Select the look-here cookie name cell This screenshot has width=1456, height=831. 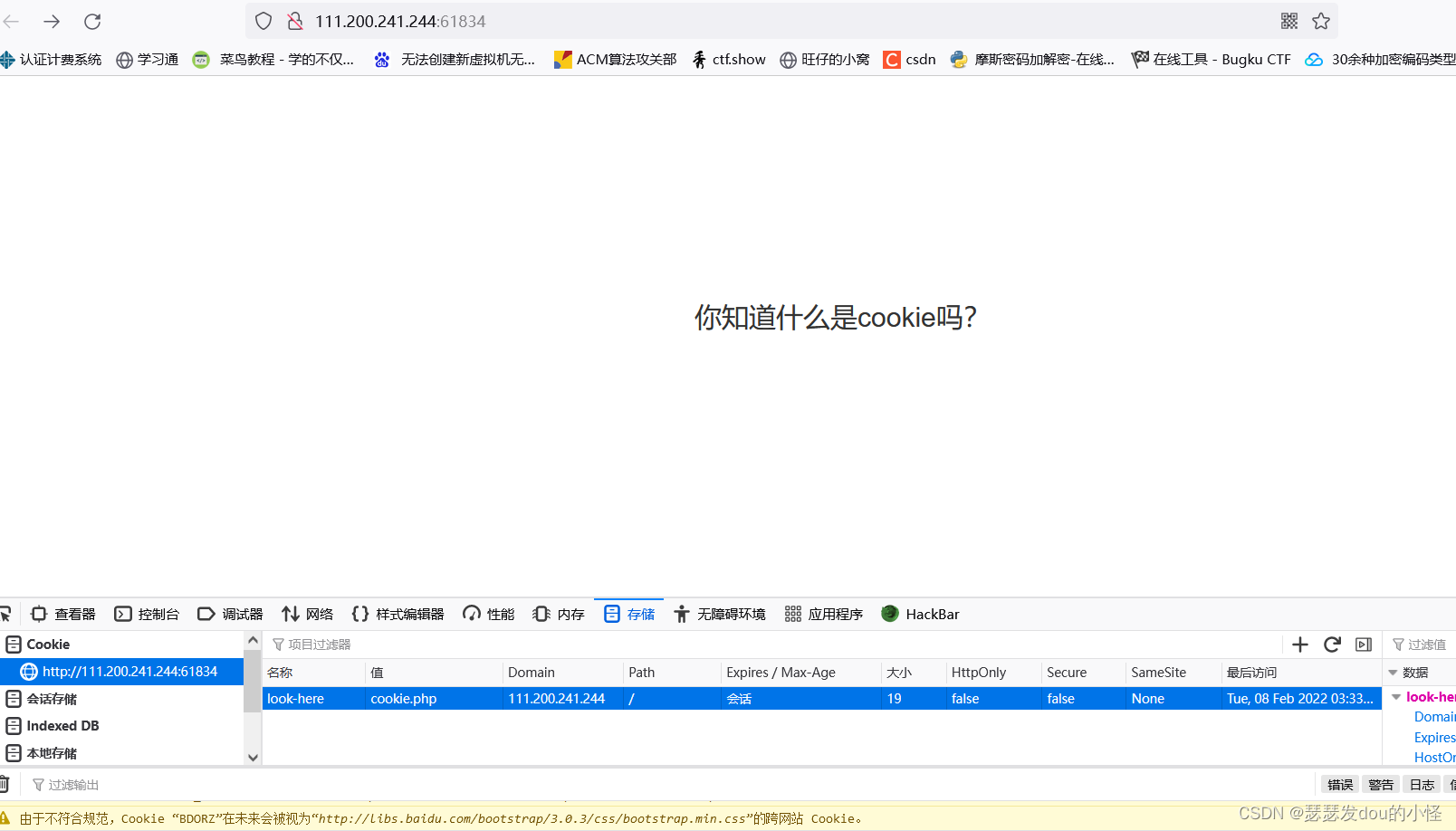point(313,699)
